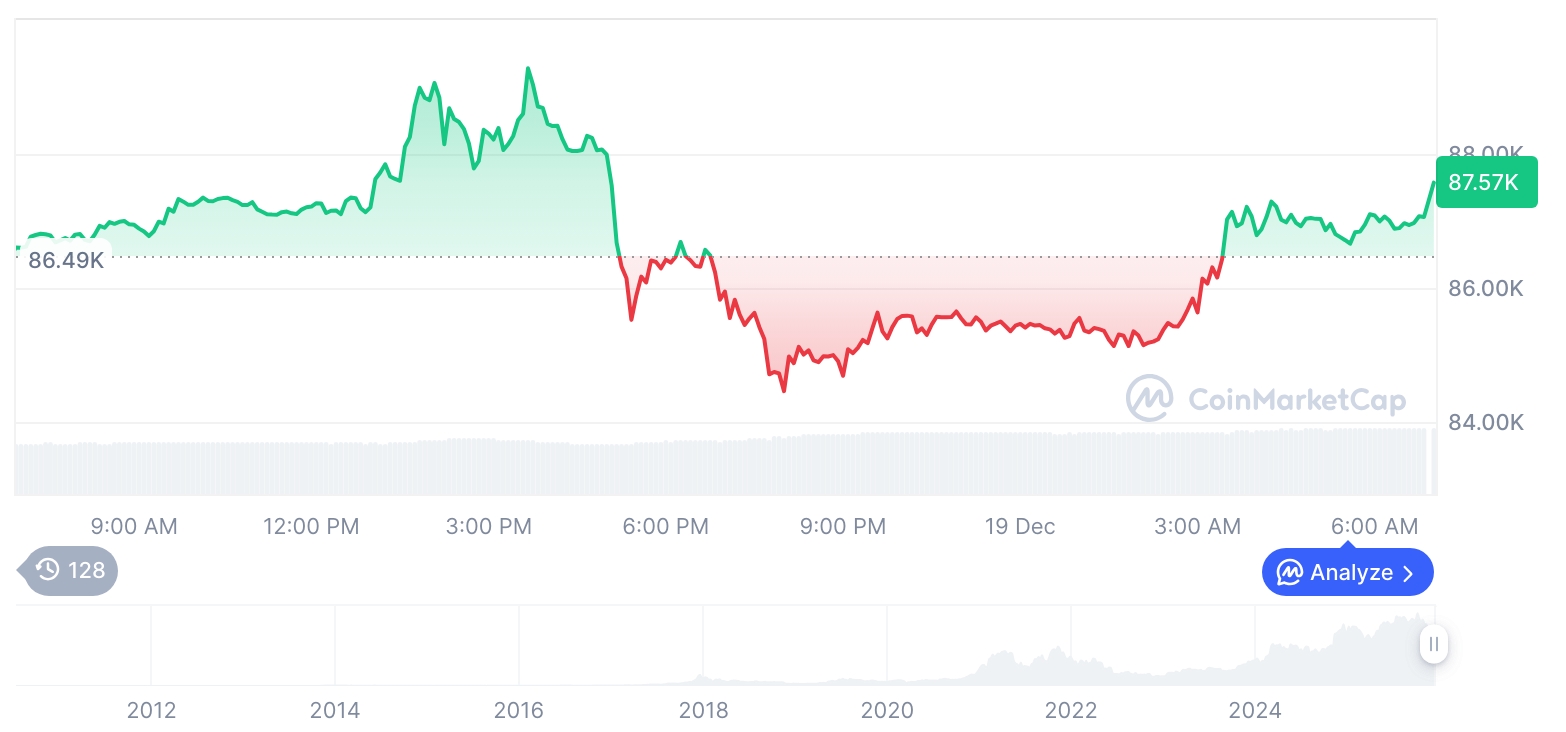Click the 84.00K price axis label
Viewport: 1566px width, 732px height.
coord(1486,423)
